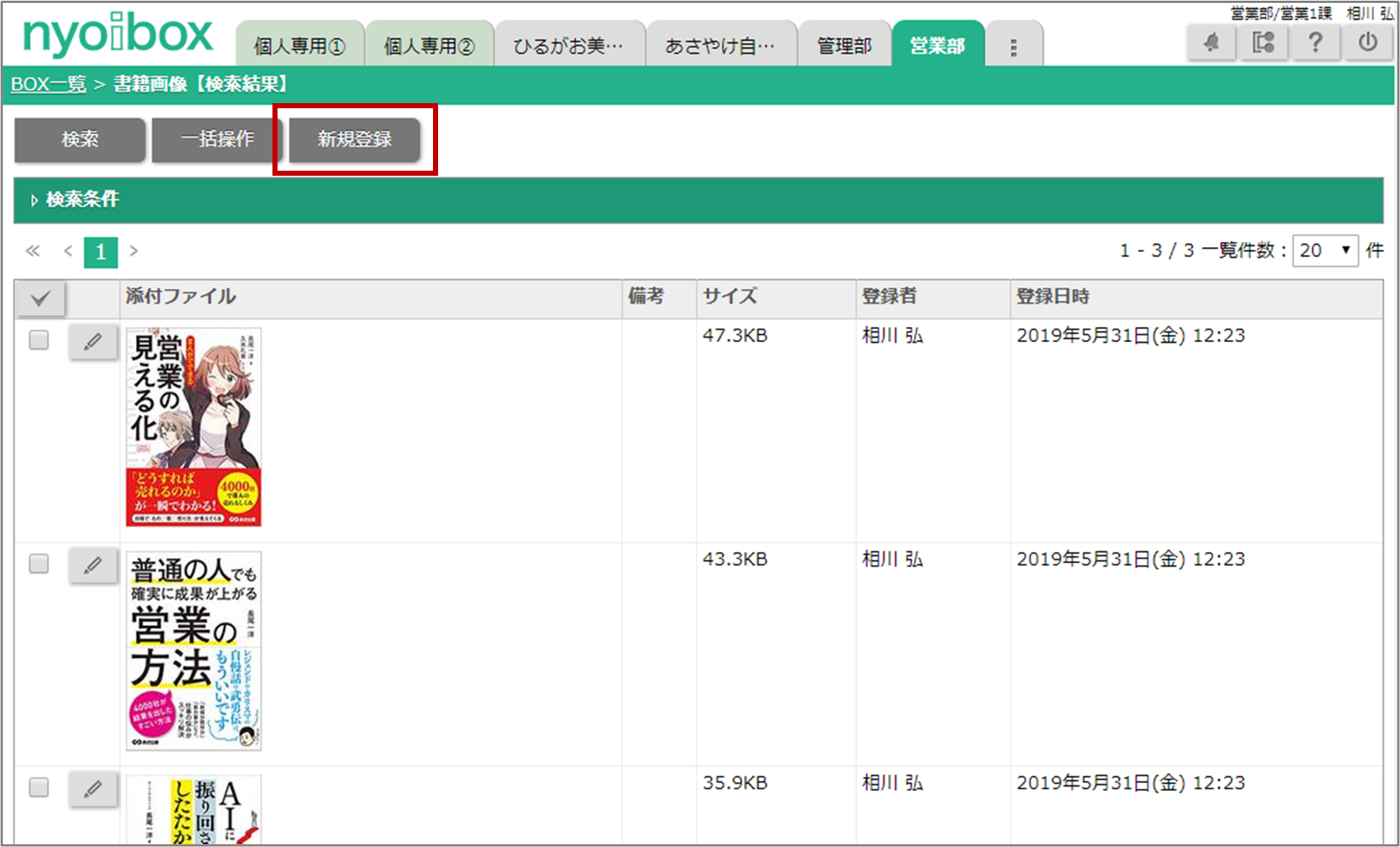
Task: Edit the 47.3KB file row with pencil icon
Action: [x=93, y=341]
